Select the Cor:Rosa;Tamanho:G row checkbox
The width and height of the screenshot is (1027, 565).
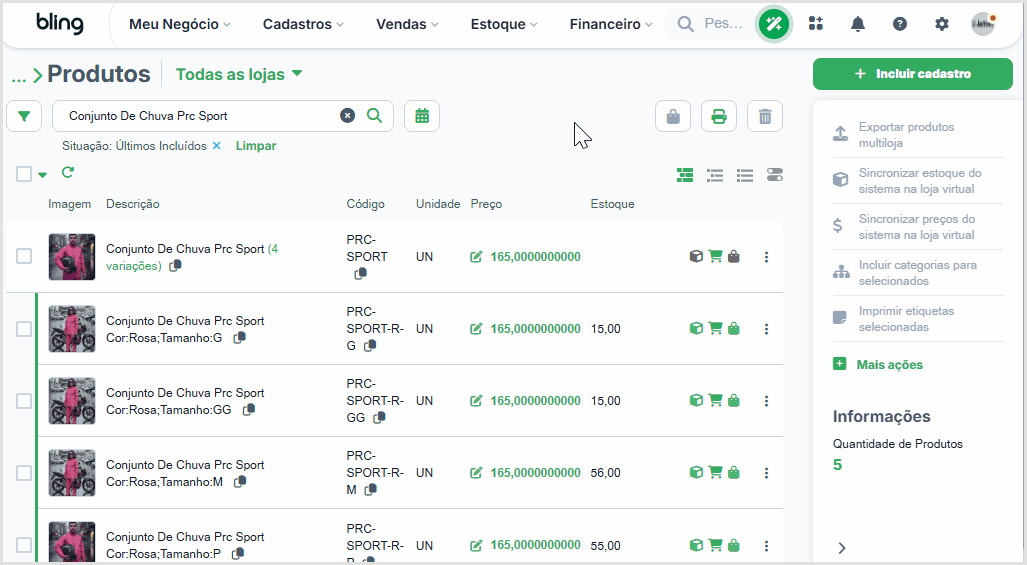click(24, 329)
